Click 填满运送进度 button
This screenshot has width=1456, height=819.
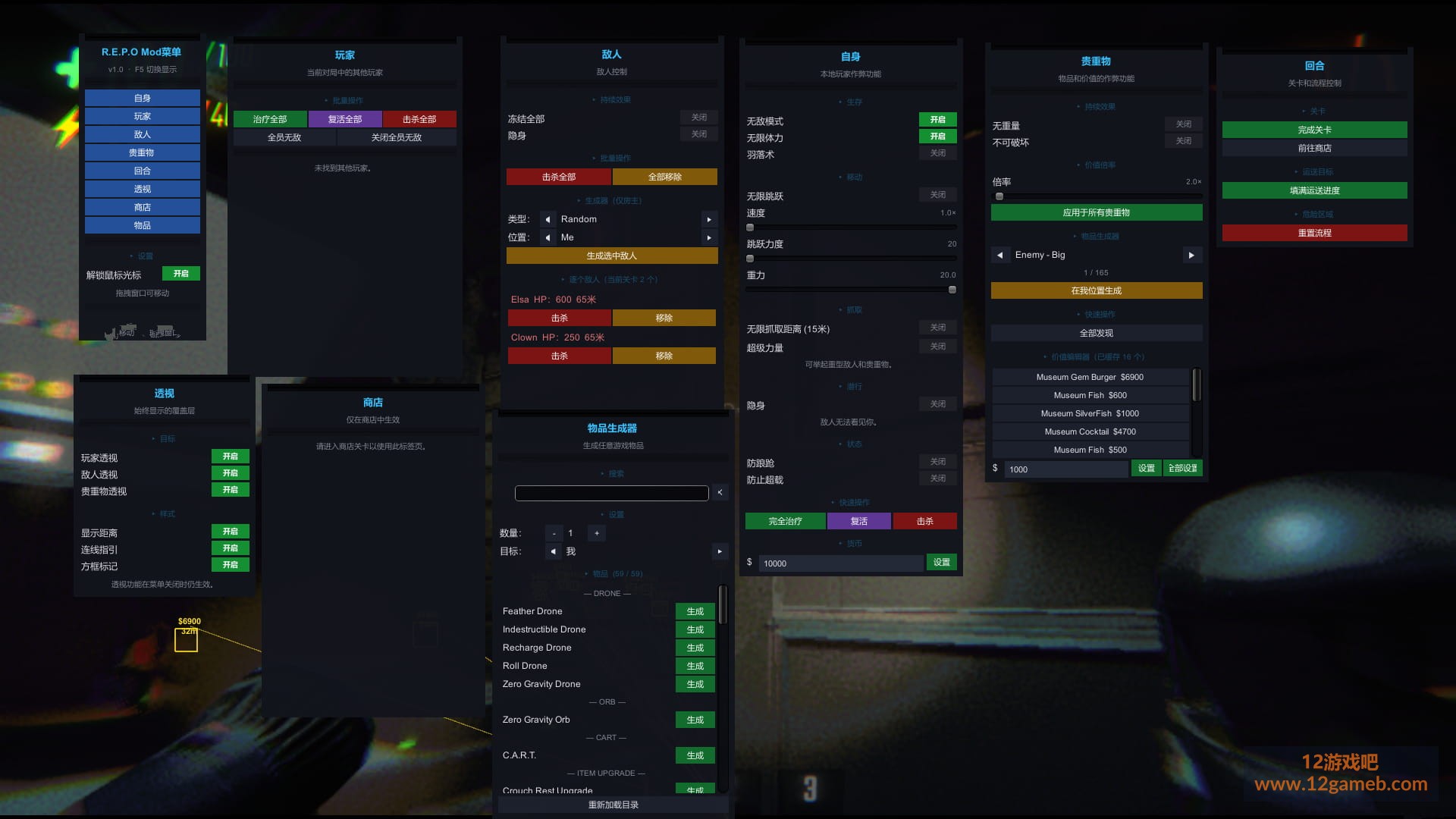[x=1315, y=190]
